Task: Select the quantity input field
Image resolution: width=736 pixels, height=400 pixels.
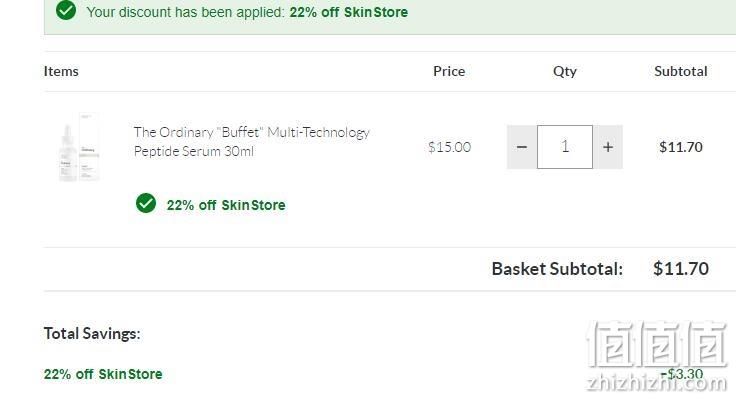Action: coord(565,147)
